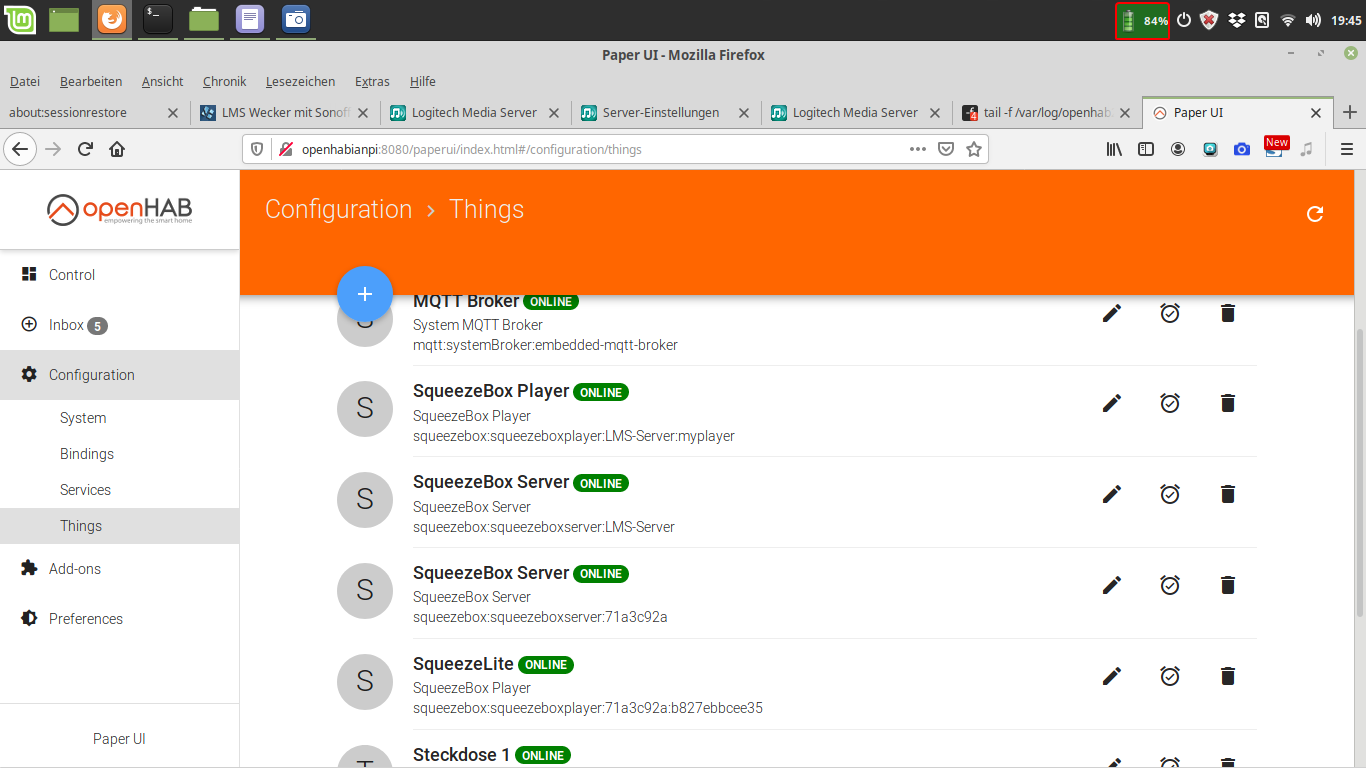
Task: Edit SqueezeBox Server 71a3c92a thing
Action: tap(1111, 585)
